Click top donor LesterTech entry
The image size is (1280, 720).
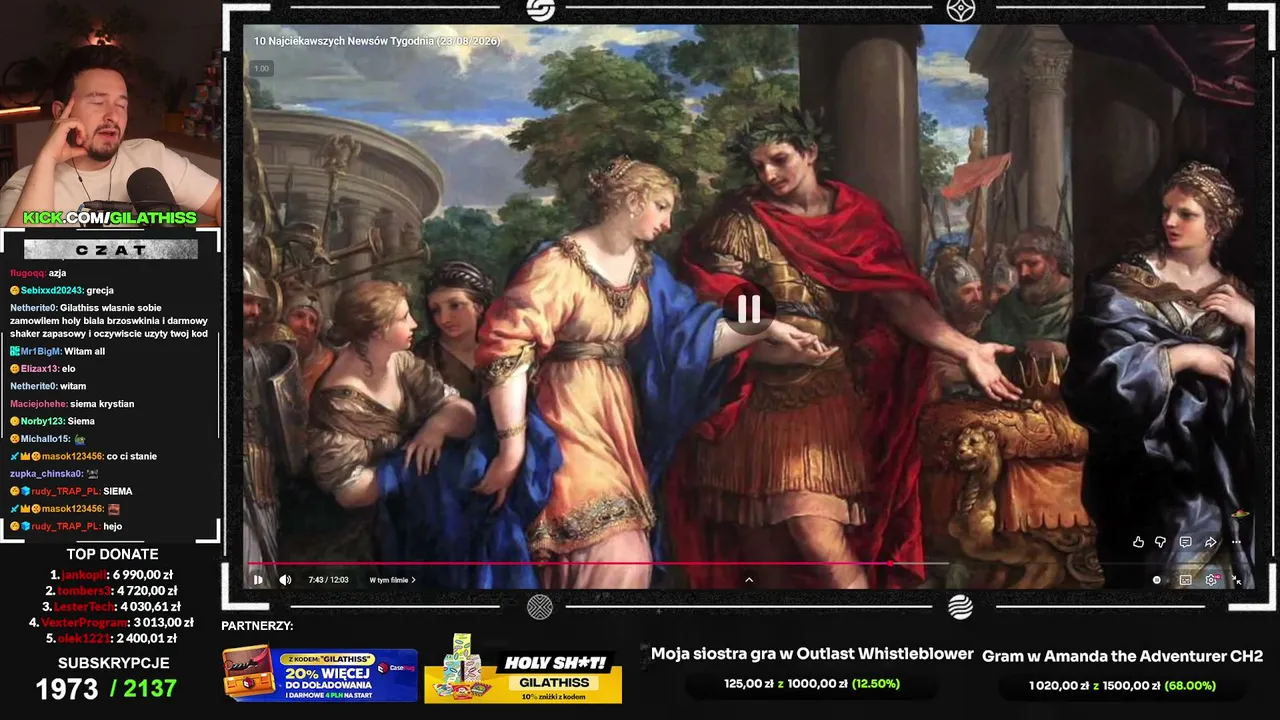(112, 607)
